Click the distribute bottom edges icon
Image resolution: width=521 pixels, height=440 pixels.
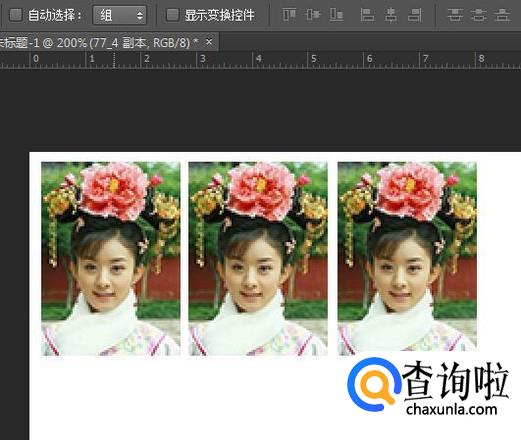(502, 15)
